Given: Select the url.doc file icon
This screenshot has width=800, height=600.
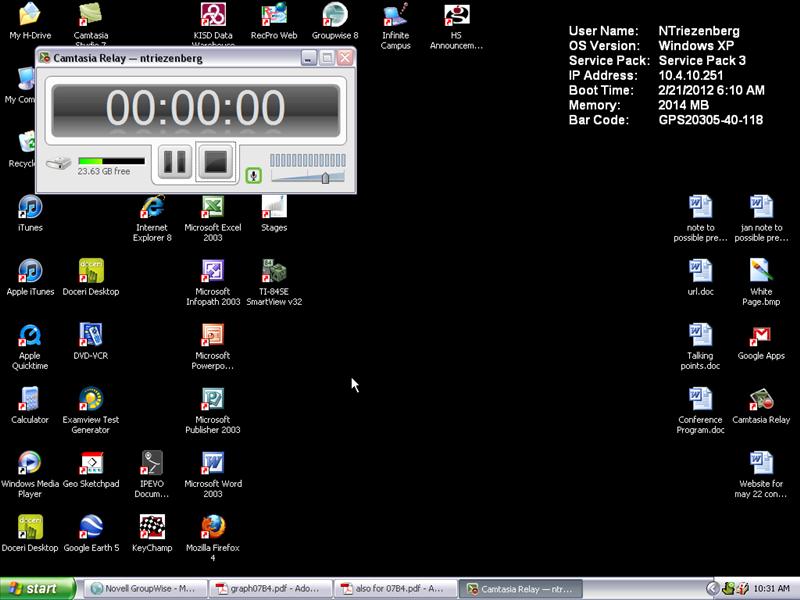Looking at the screenshot, I should (700, 278).
